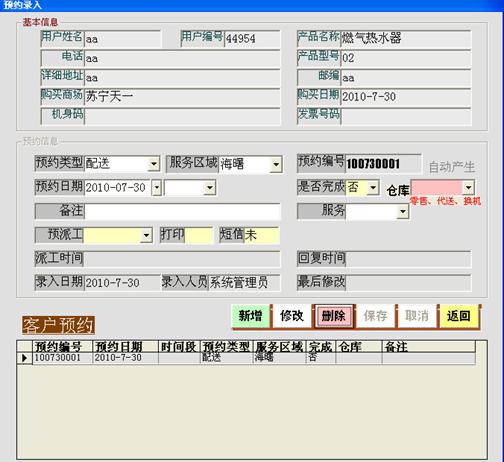Click the 时间段 column header
The height and width of the screenshot is (462, 504).
(x=179, y=347)
